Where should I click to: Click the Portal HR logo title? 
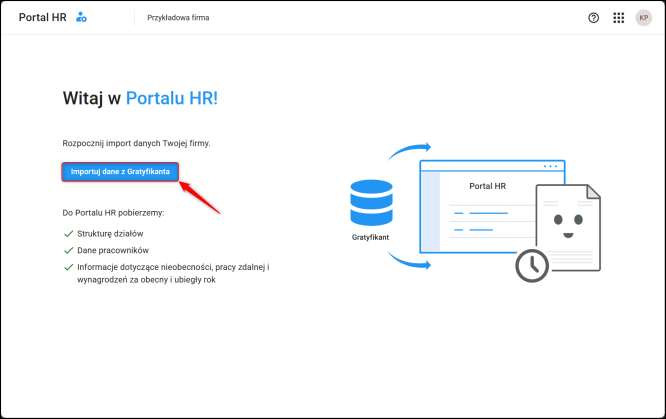point(42,17)
